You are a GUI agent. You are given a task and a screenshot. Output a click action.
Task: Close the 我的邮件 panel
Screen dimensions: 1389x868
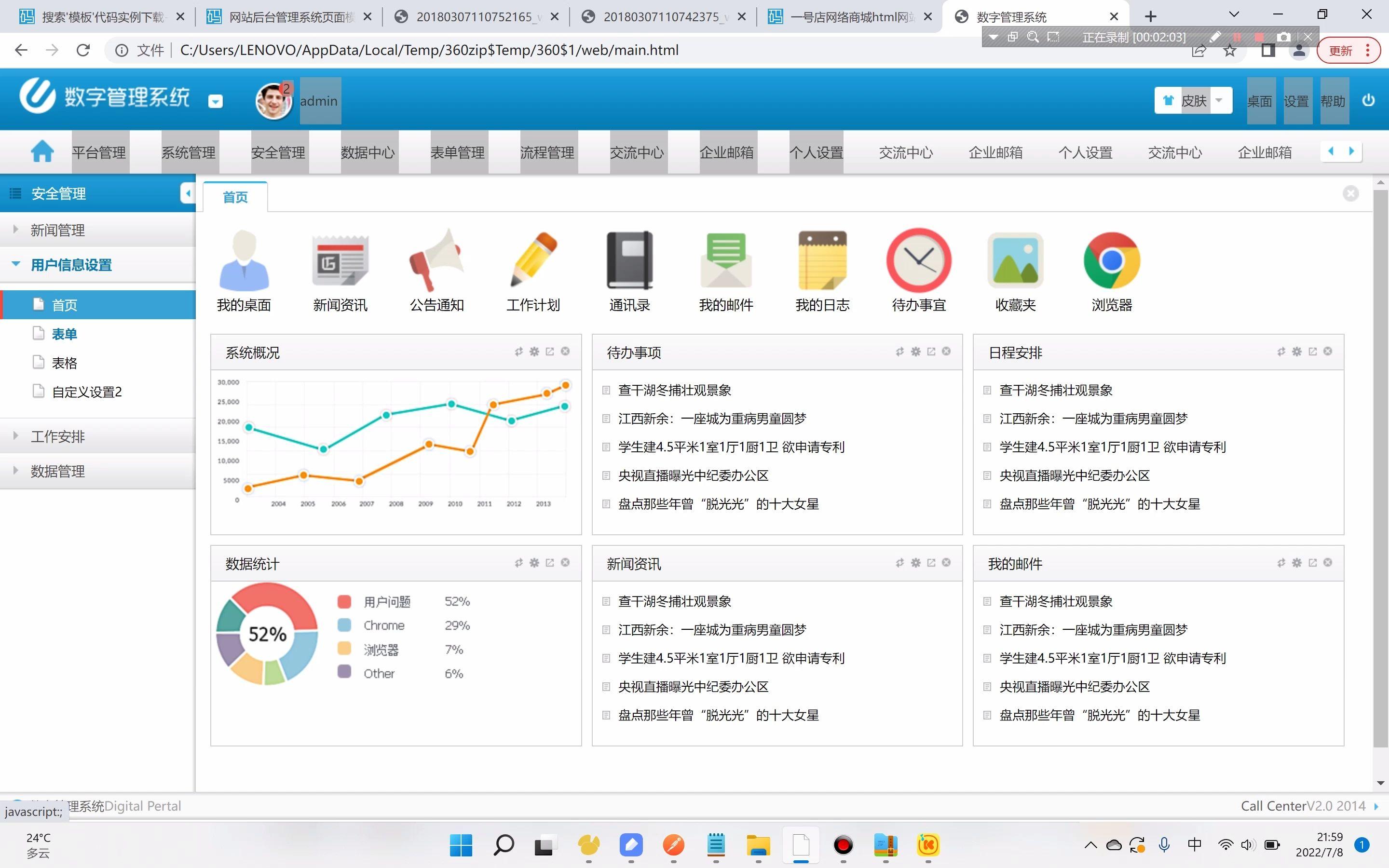[1328, 563]
